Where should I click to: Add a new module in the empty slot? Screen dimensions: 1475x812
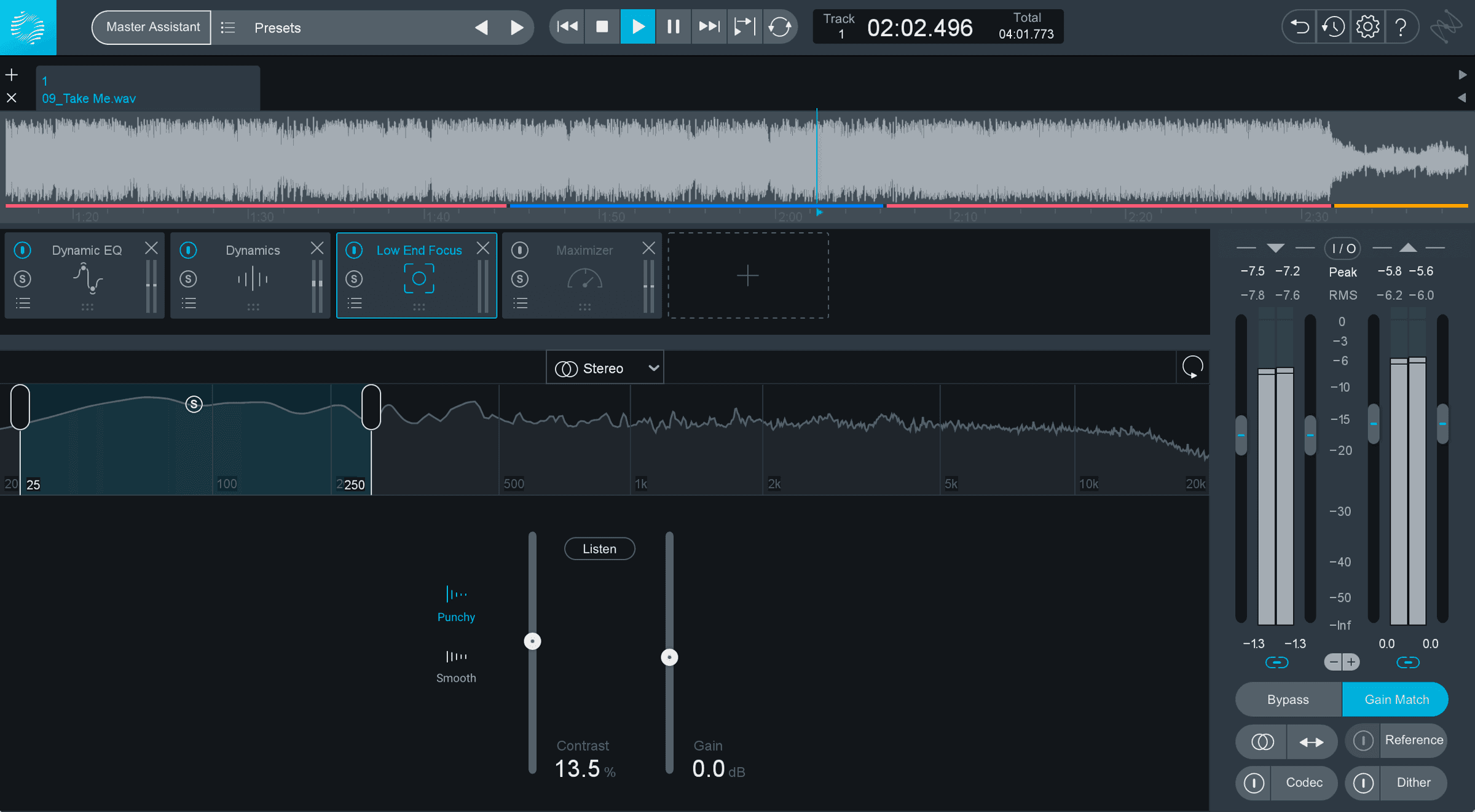pyautogui.click(x=748, y=275)
